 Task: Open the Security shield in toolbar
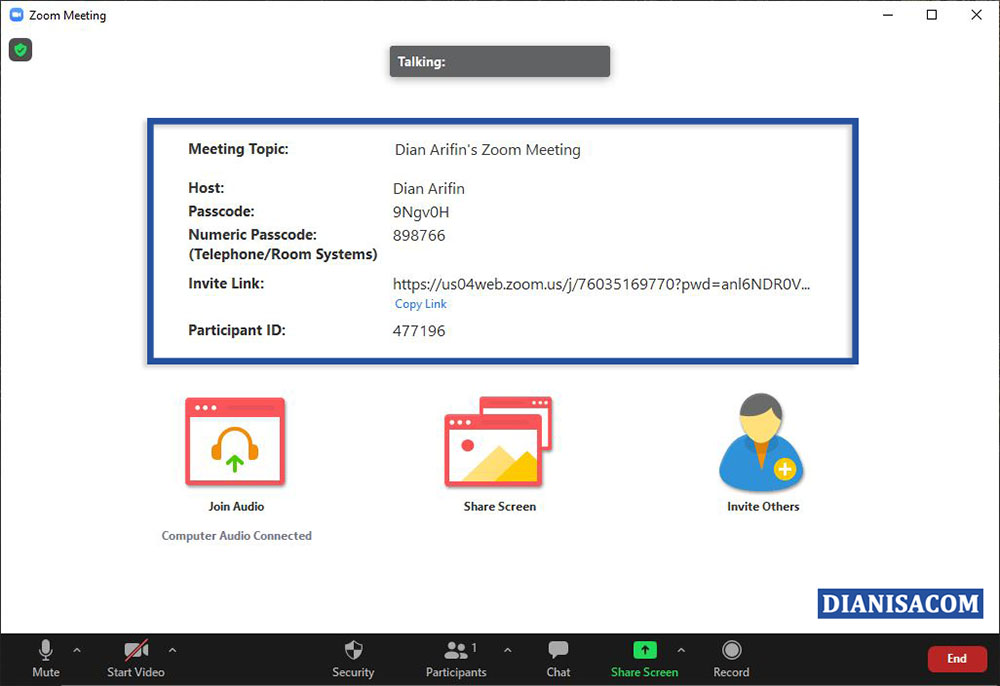pyautogui.click(x=353, y=658)
